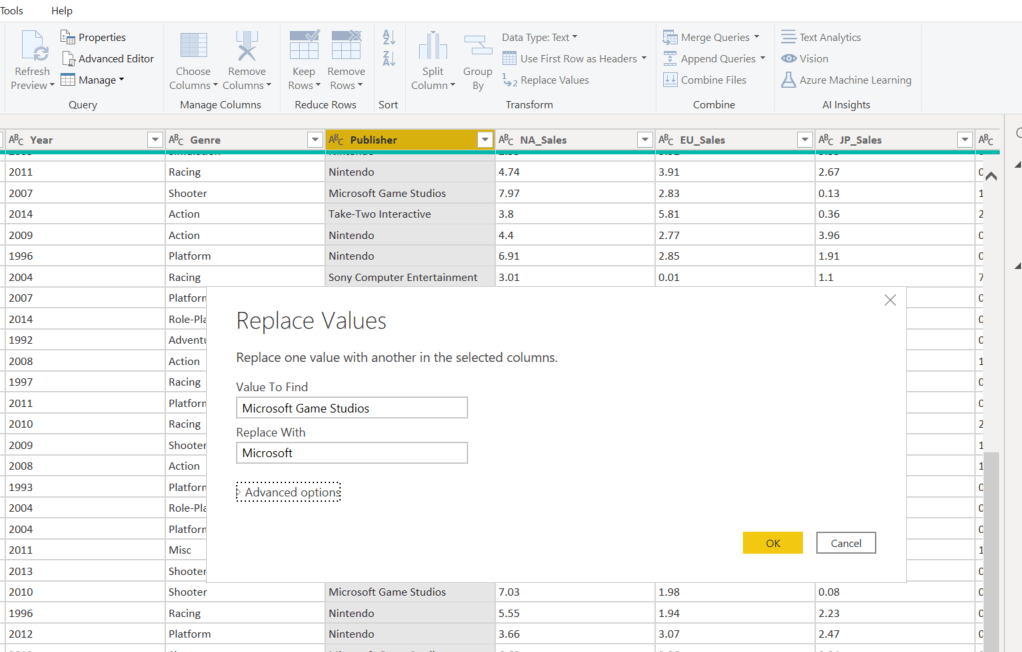Click the Year column data type icon
Viewport: 1022px width, 652px height.
point(16,140)
